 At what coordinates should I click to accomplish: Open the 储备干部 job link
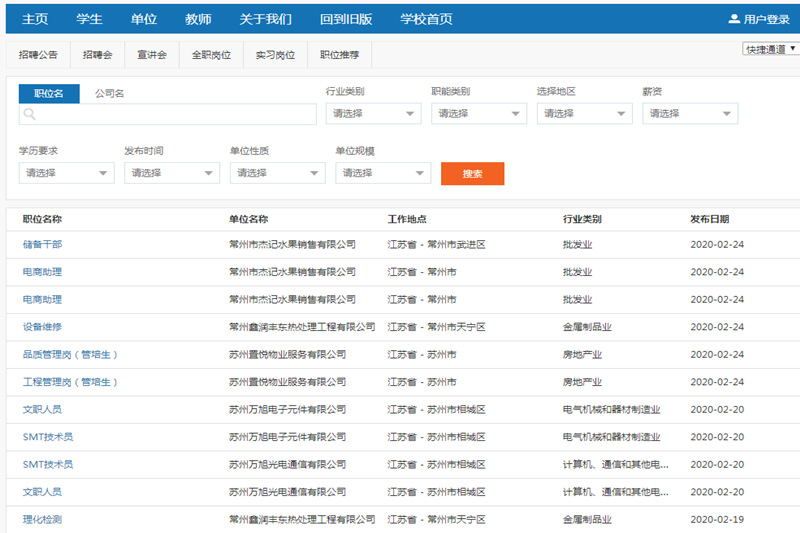[42, 244]
